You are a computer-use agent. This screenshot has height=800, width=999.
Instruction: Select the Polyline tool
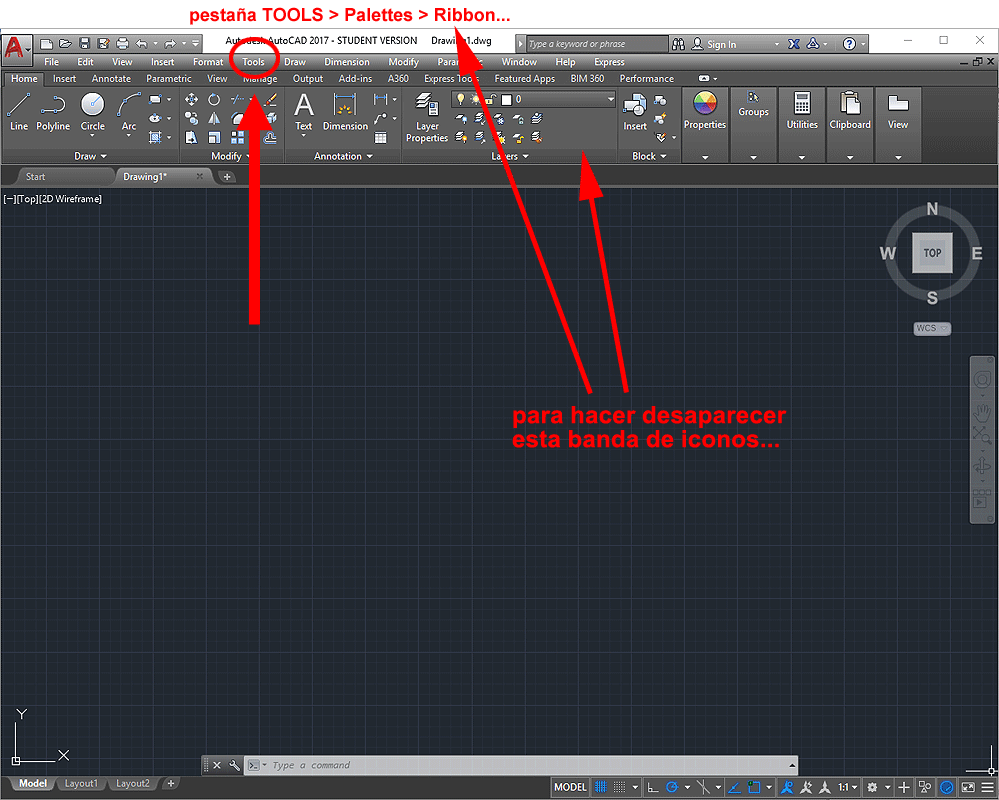[x=53, y=111]
